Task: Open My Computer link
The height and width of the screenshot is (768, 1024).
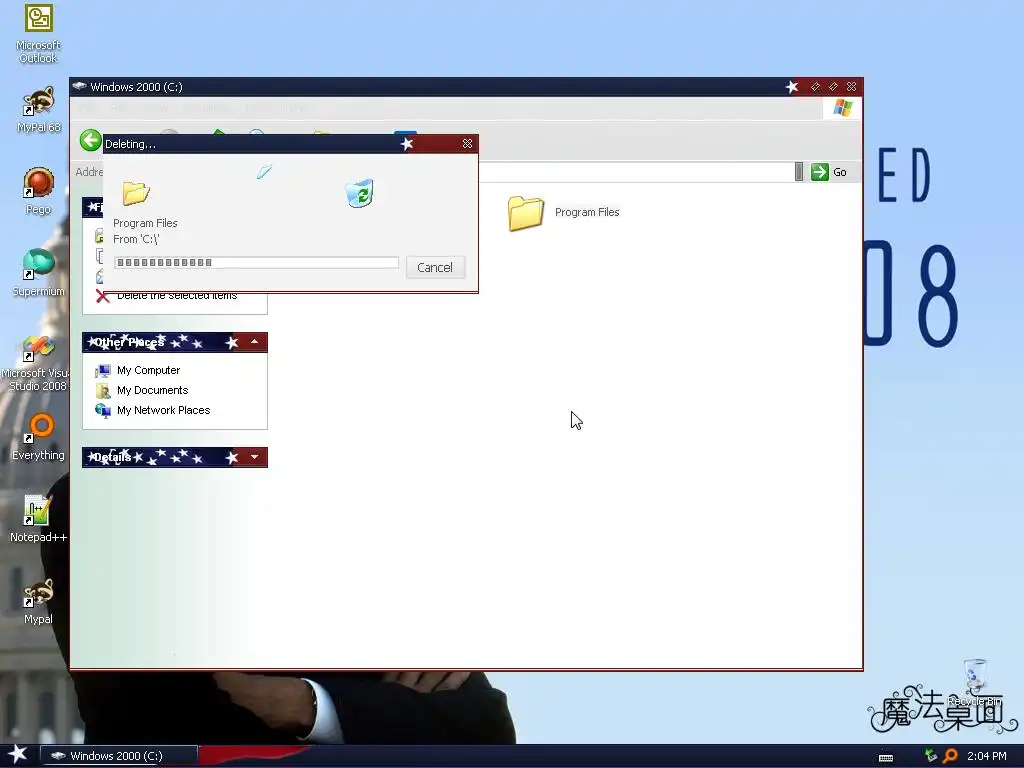Action: pos(148,370)
